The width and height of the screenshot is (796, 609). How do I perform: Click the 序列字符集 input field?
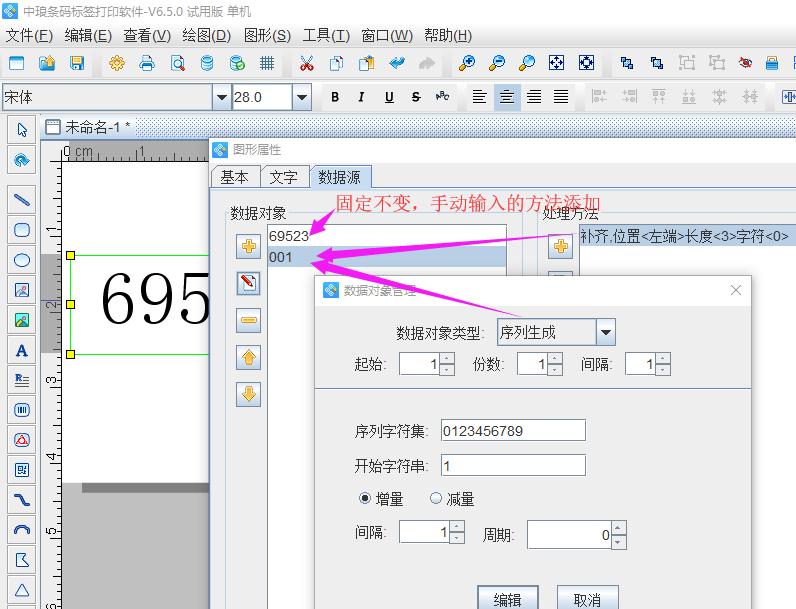(x=513, y=430)
